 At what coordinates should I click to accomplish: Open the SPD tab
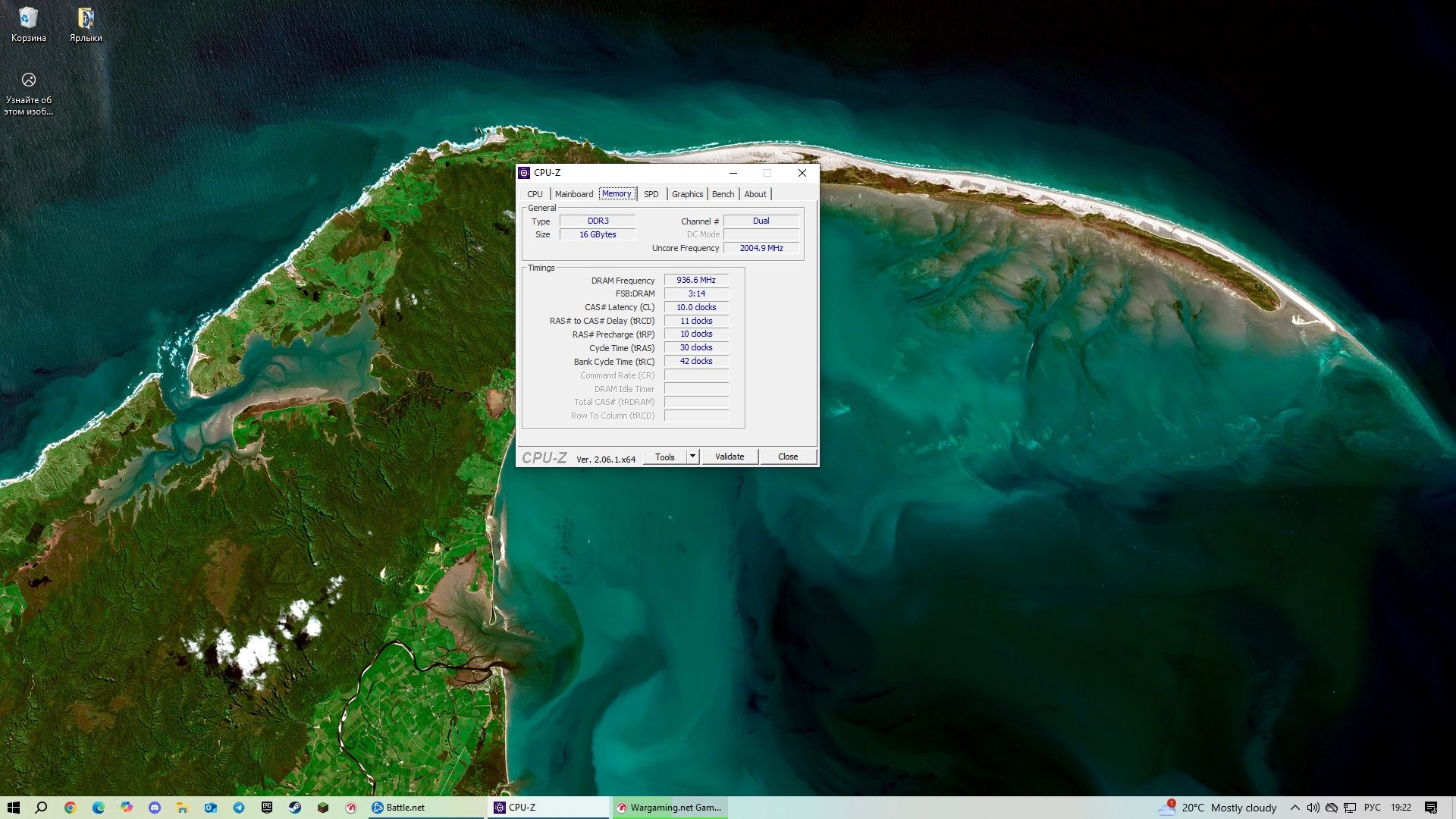tap(651, 194)
